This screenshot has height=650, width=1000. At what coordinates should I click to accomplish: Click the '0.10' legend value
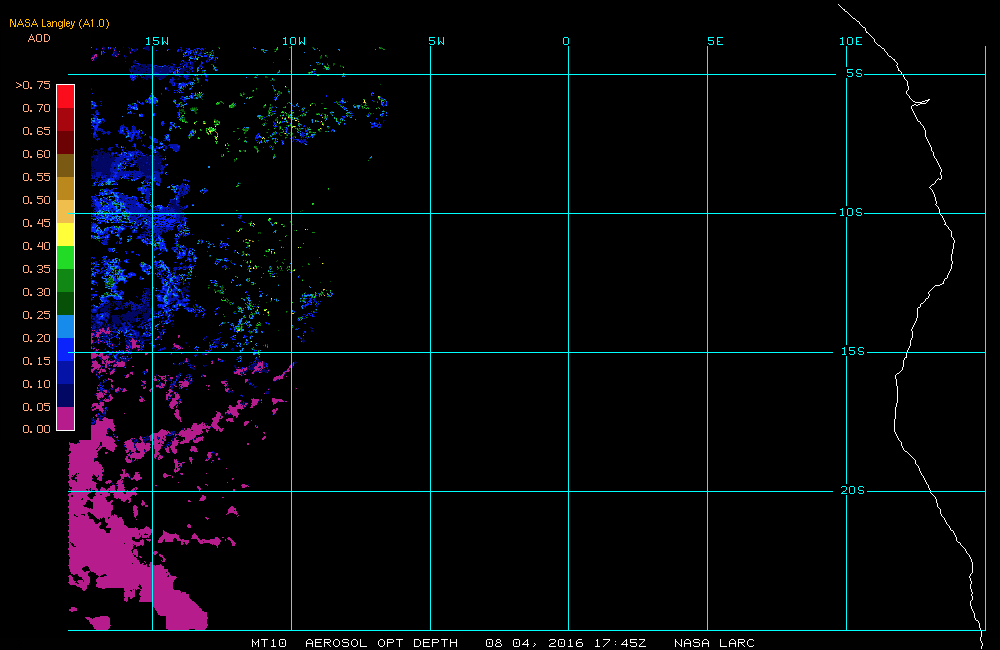(36, 384)
